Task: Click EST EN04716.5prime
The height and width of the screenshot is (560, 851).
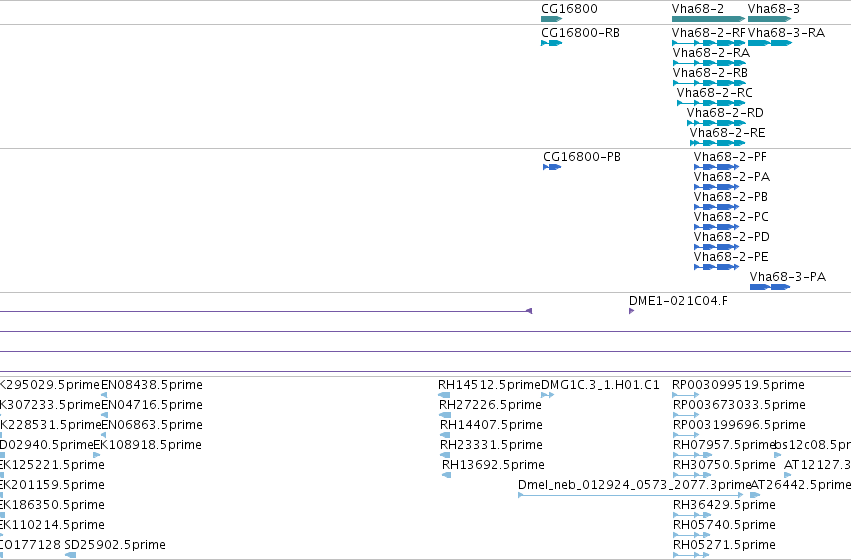Action: (152, 405)
